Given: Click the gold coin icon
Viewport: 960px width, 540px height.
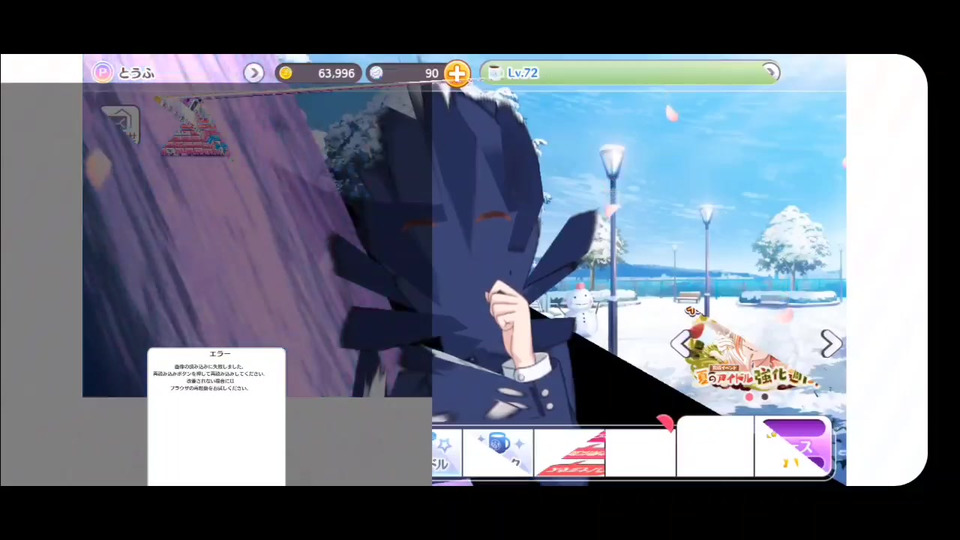Looking at the screenshot, I should click(285, 73).
